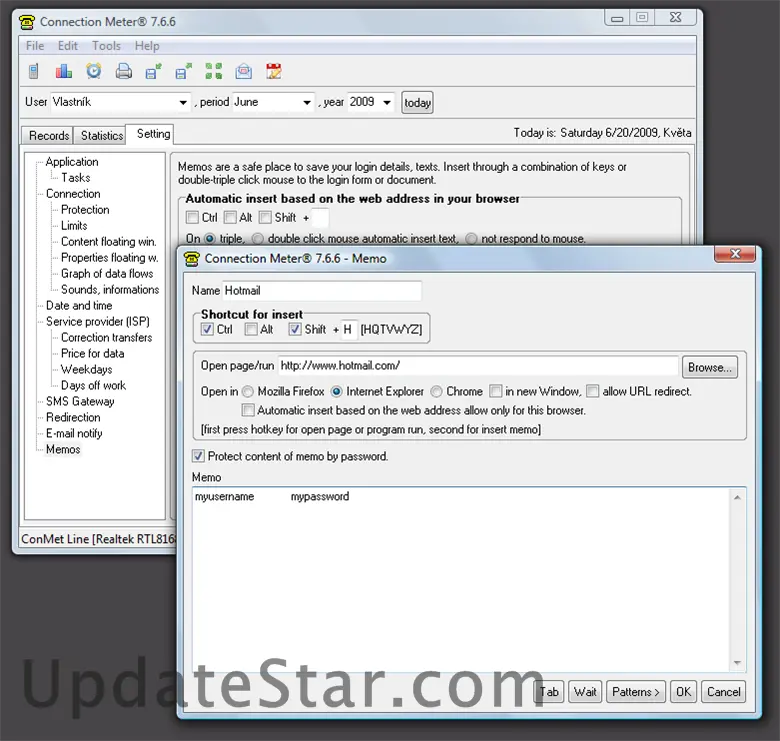Select Memos in the settings tree
This screenshot has height=741, width=780.
(63, 449)
